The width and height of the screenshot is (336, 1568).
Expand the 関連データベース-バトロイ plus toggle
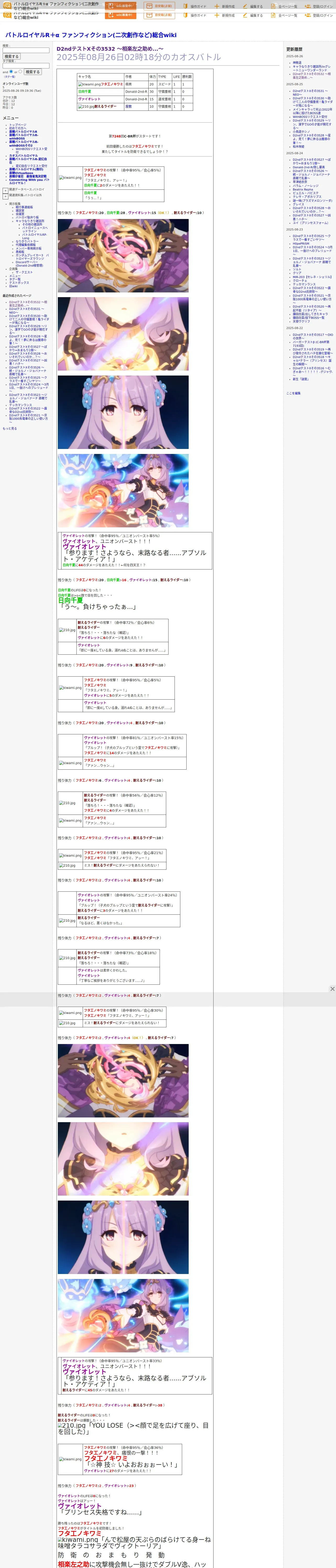5,191
